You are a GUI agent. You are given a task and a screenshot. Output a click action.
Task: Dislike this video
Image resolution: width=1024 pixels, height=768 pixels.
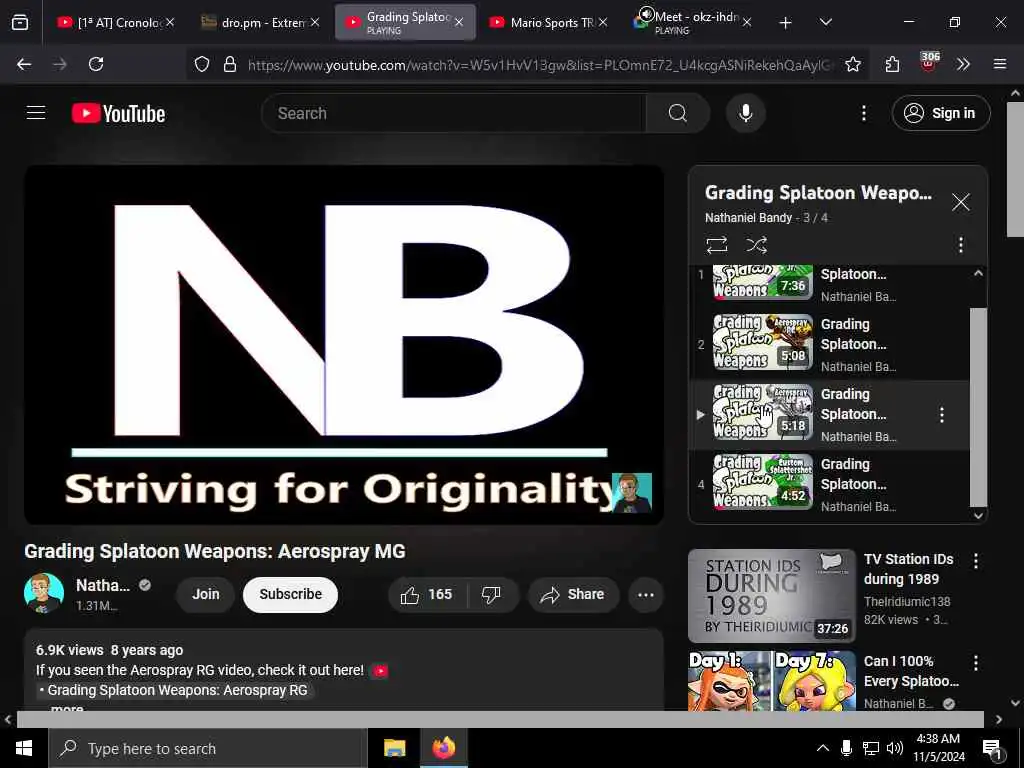pos(491,594)
